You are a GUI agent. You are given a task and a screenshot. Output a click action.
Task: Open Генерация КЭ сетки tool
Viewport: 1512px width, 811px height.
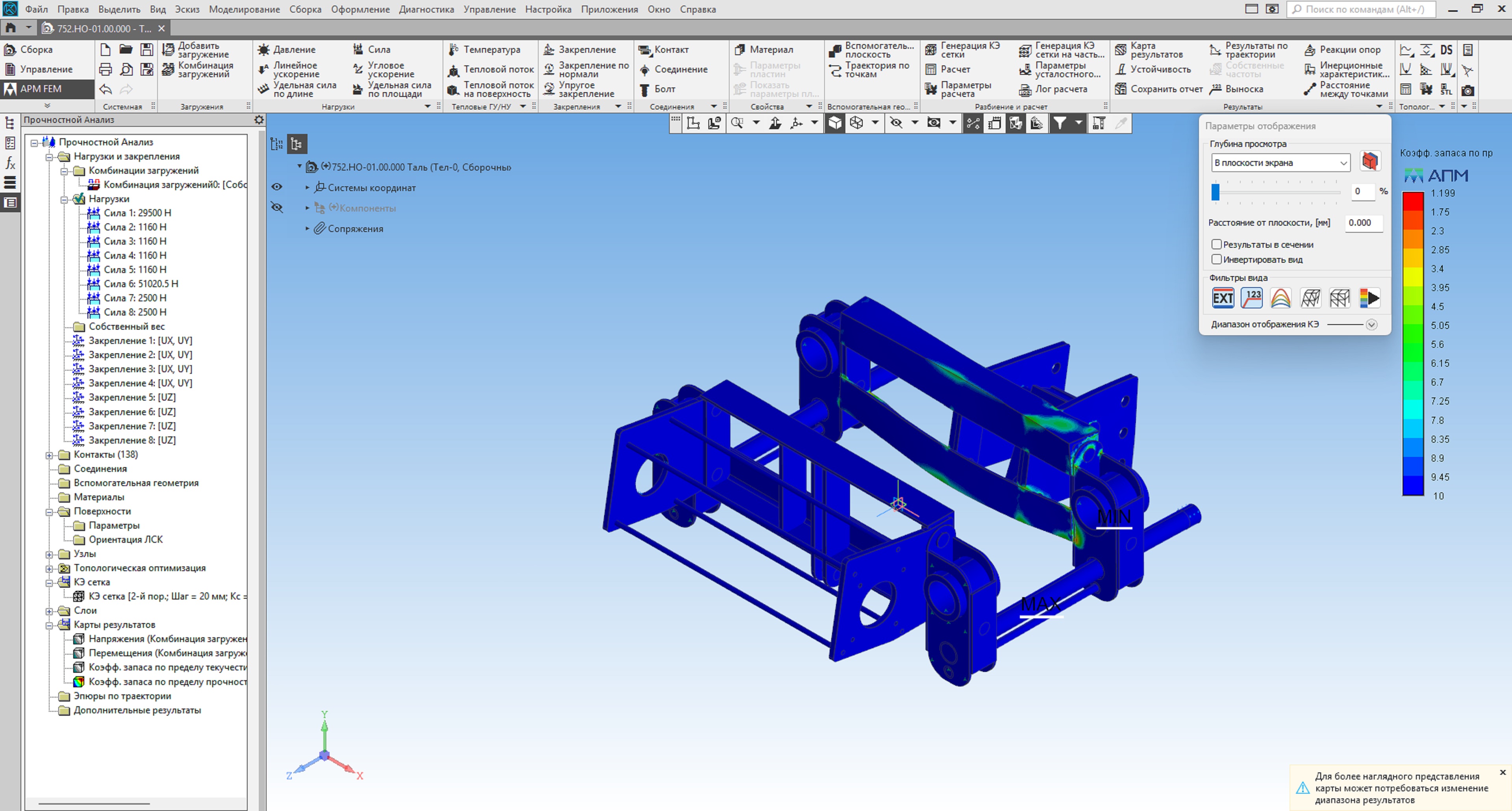[x=931, y=50]
